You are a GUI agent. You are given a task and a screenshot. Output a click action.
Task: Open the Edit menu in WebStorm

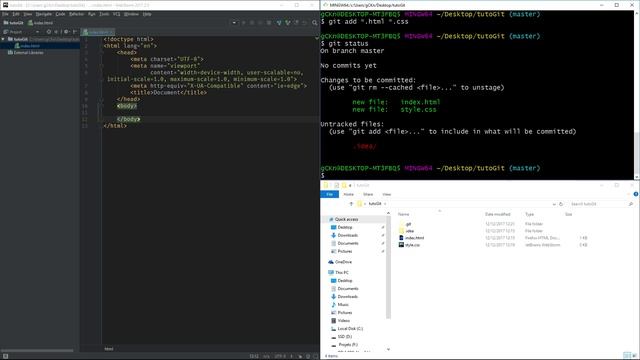tap(16, 14)
